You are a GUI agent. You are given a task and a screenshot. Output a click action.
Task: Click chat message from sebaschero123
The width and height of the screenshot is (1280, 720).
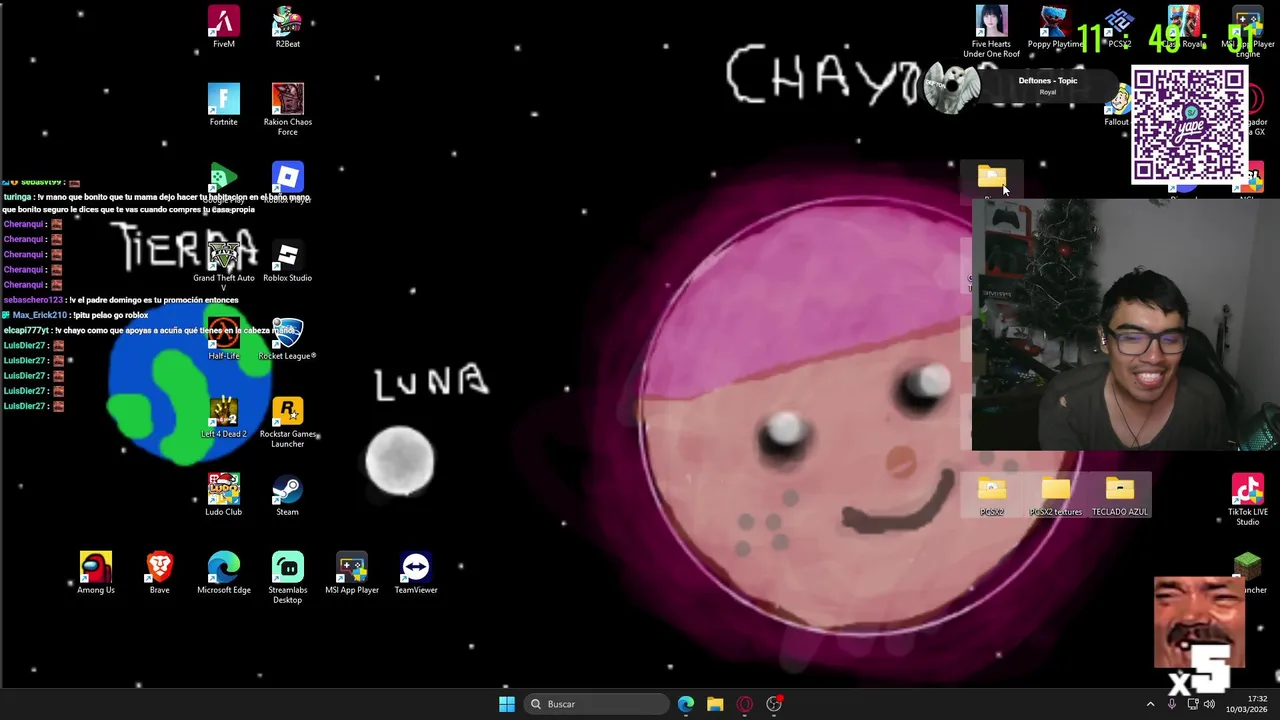121,300
